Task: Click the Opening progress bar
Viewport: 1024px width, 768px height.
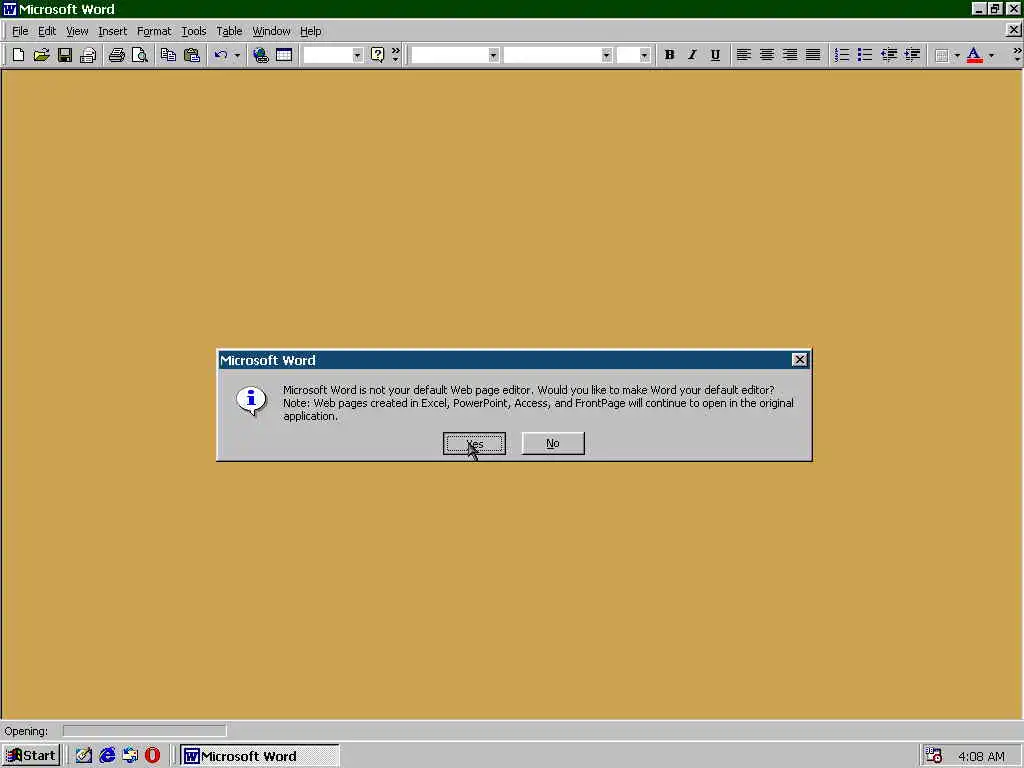Action: click(144, 731)
